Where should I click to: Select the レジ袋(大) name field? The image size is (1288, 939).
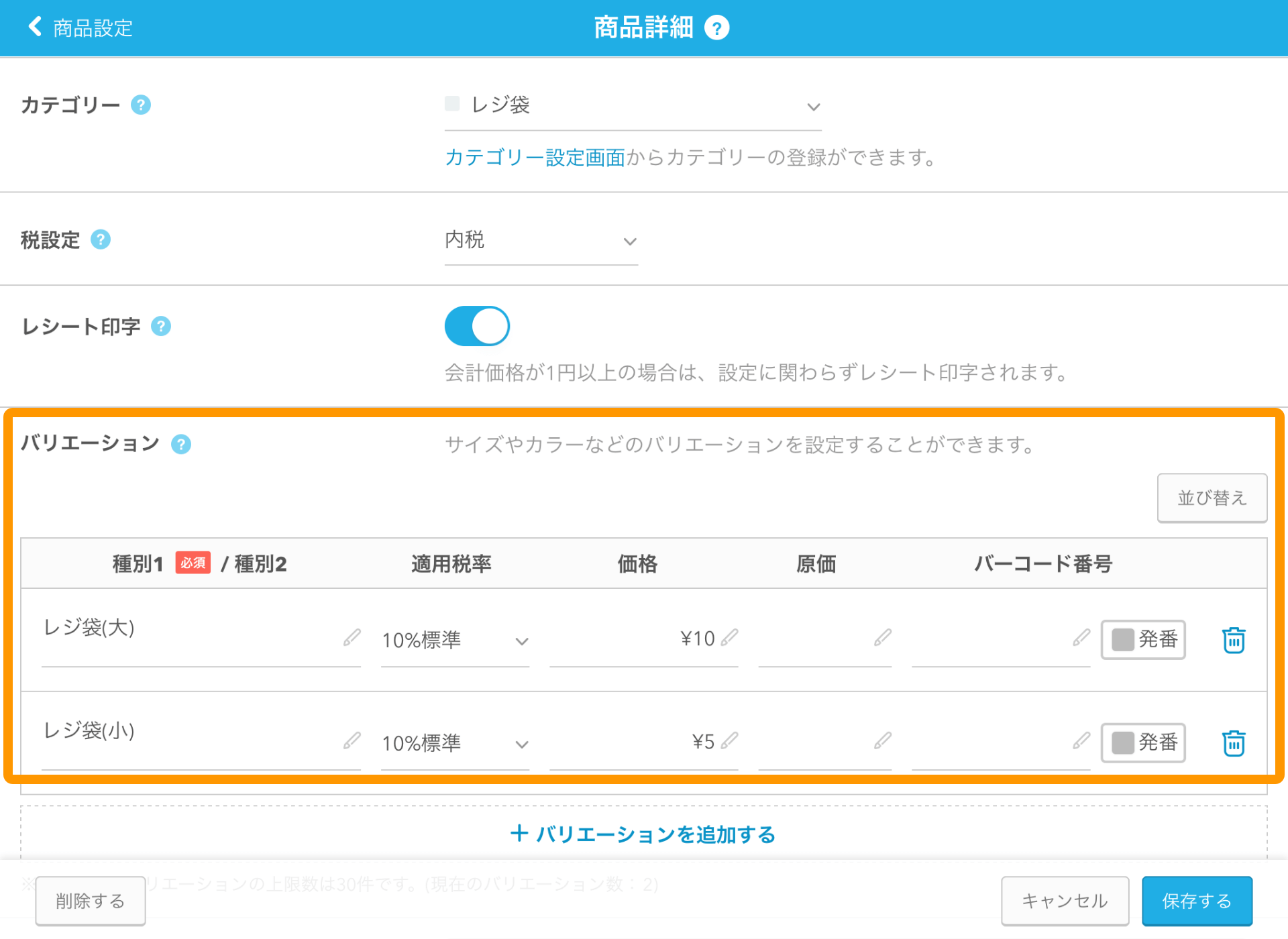click(x=201, y=637)
